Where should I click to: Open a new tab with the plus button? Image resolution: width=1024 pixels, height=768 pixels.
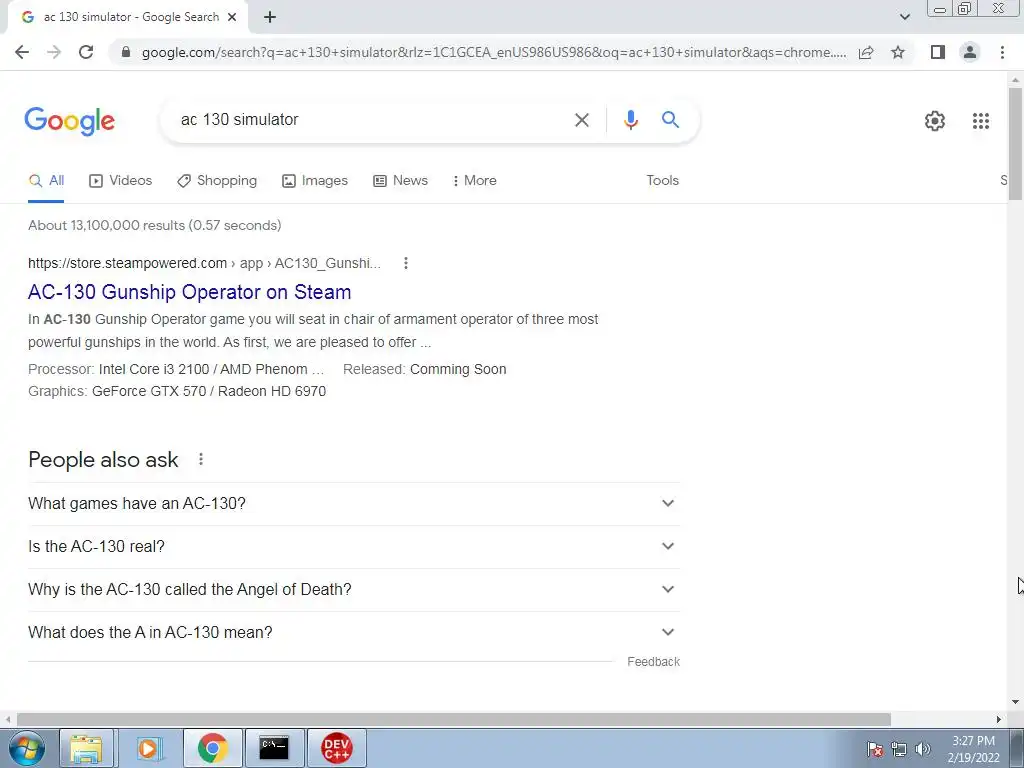[270, 18]
